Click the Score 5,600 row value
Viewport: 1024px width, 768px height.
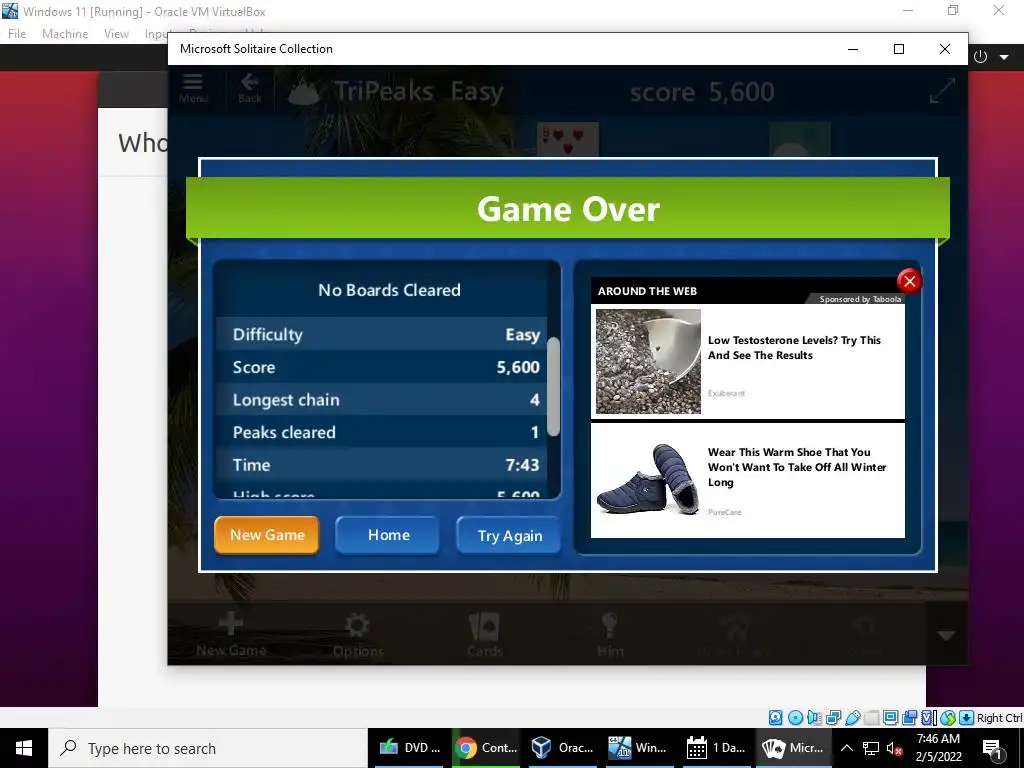pyautogui.click(x=518, y=367)
